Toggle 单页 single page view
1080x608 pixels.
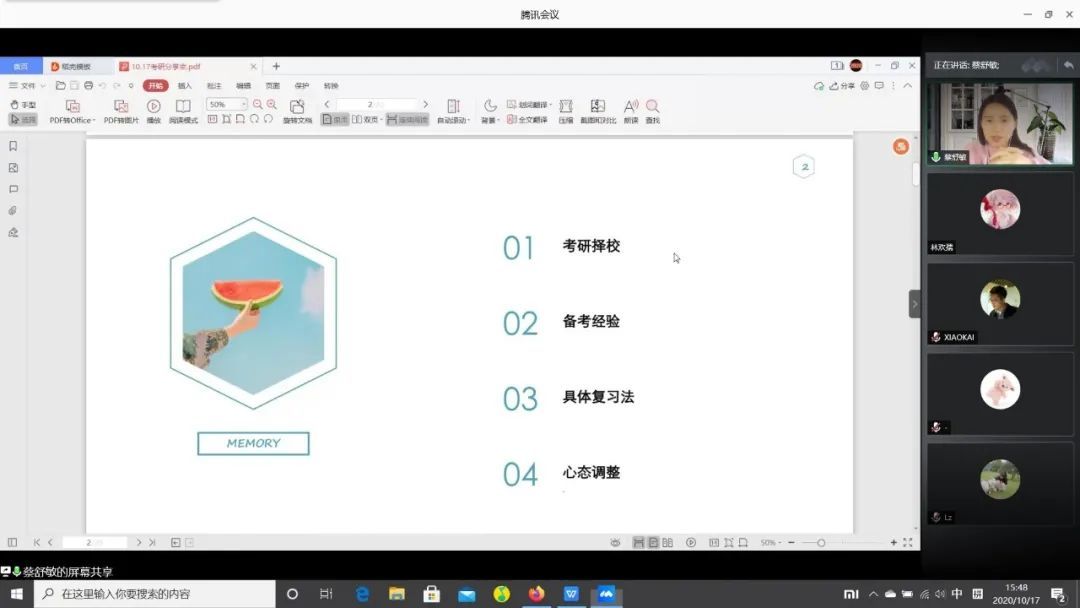tap(334, 119)
